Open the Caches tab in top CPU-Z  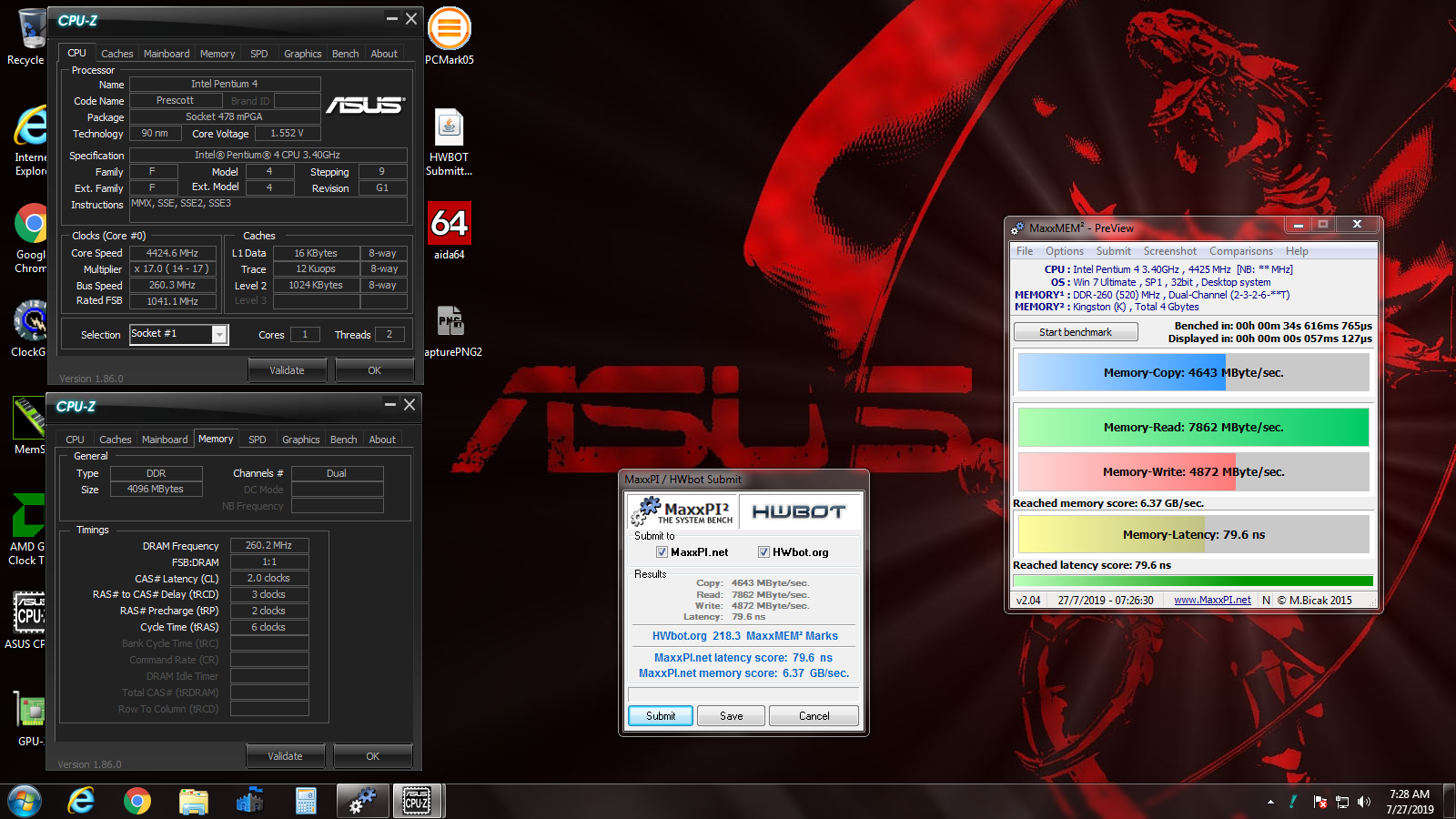pos(116,54)
